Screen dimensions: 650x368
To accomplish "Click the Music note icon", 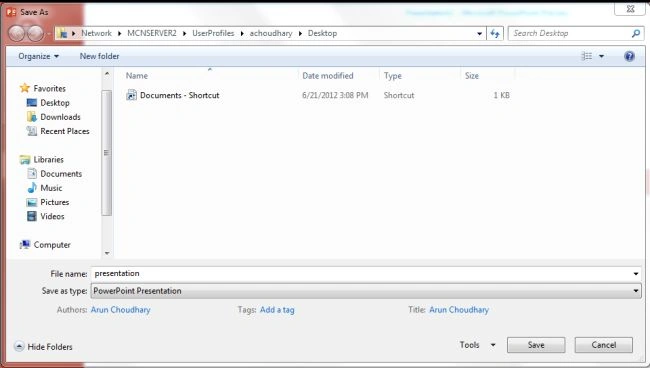I will click(x=32, y=188).
